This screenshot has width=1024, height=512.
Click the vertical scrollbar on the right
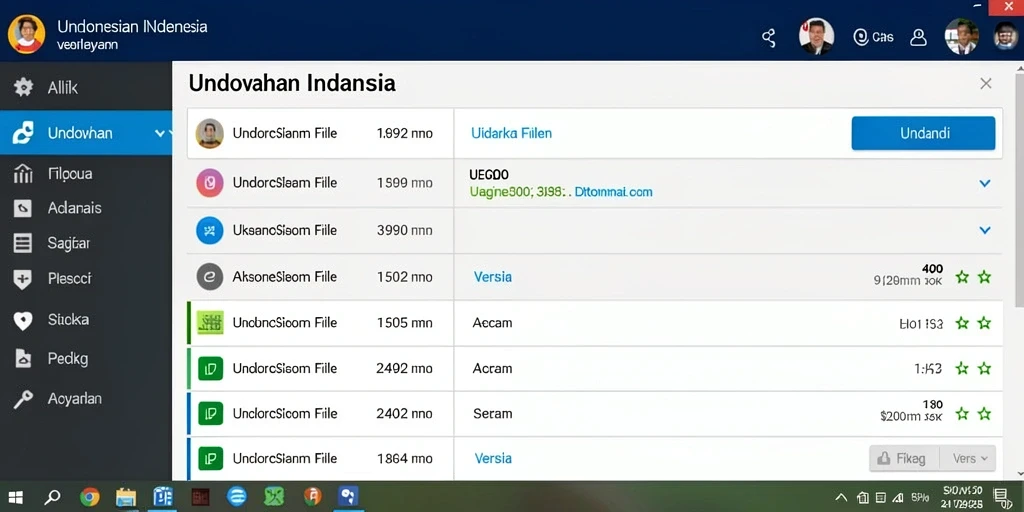point(1019,189)
